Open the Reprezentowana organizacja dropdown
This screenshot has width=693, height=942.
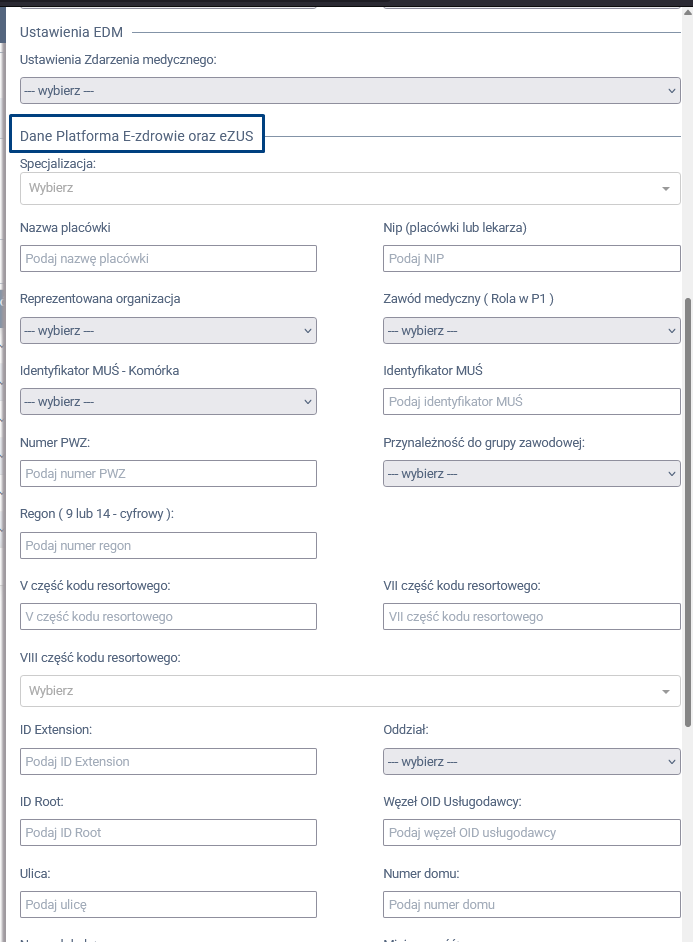(x=168, y=330)
